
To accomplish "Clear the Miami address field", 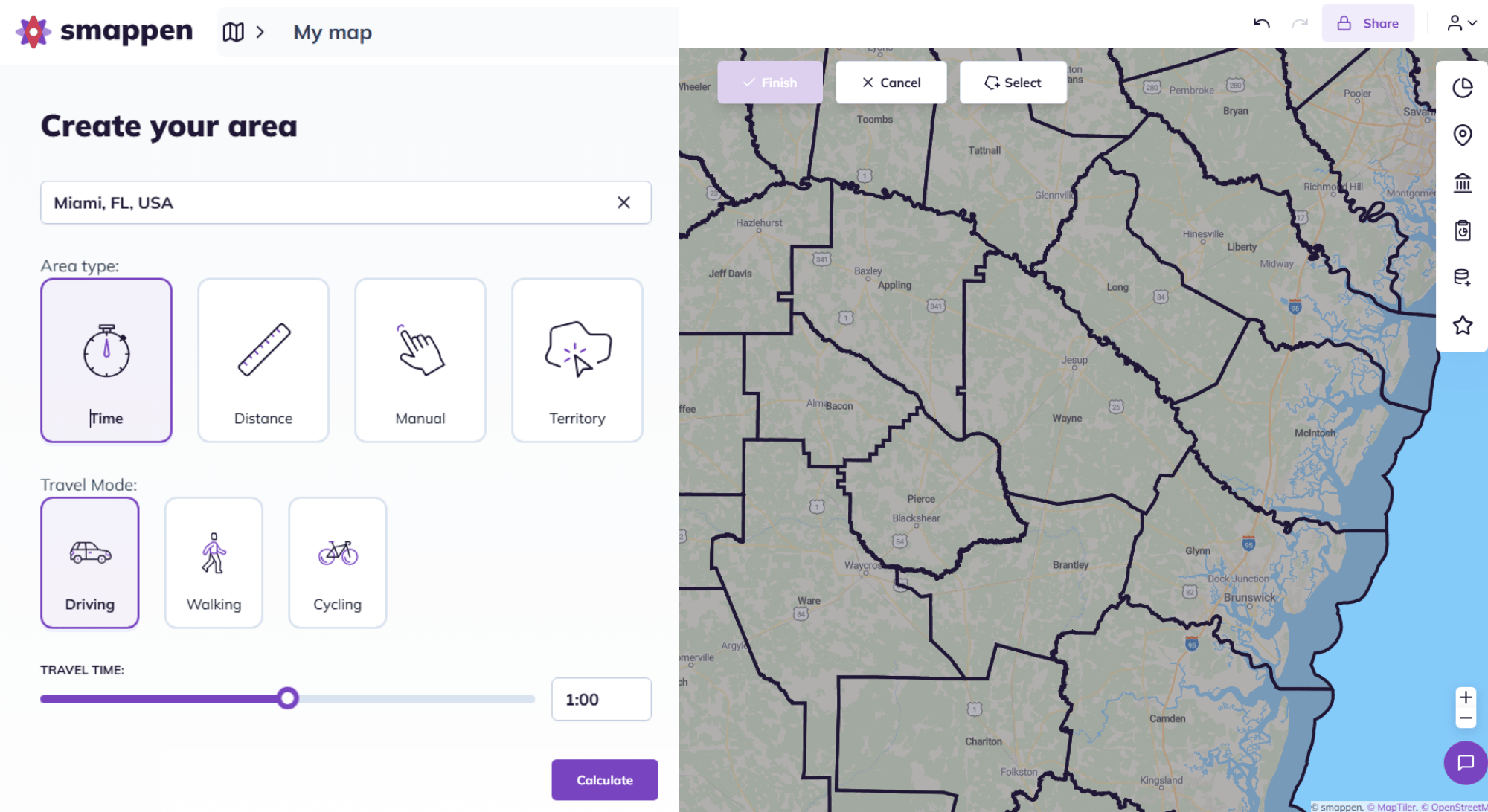I will pos(623,203).
